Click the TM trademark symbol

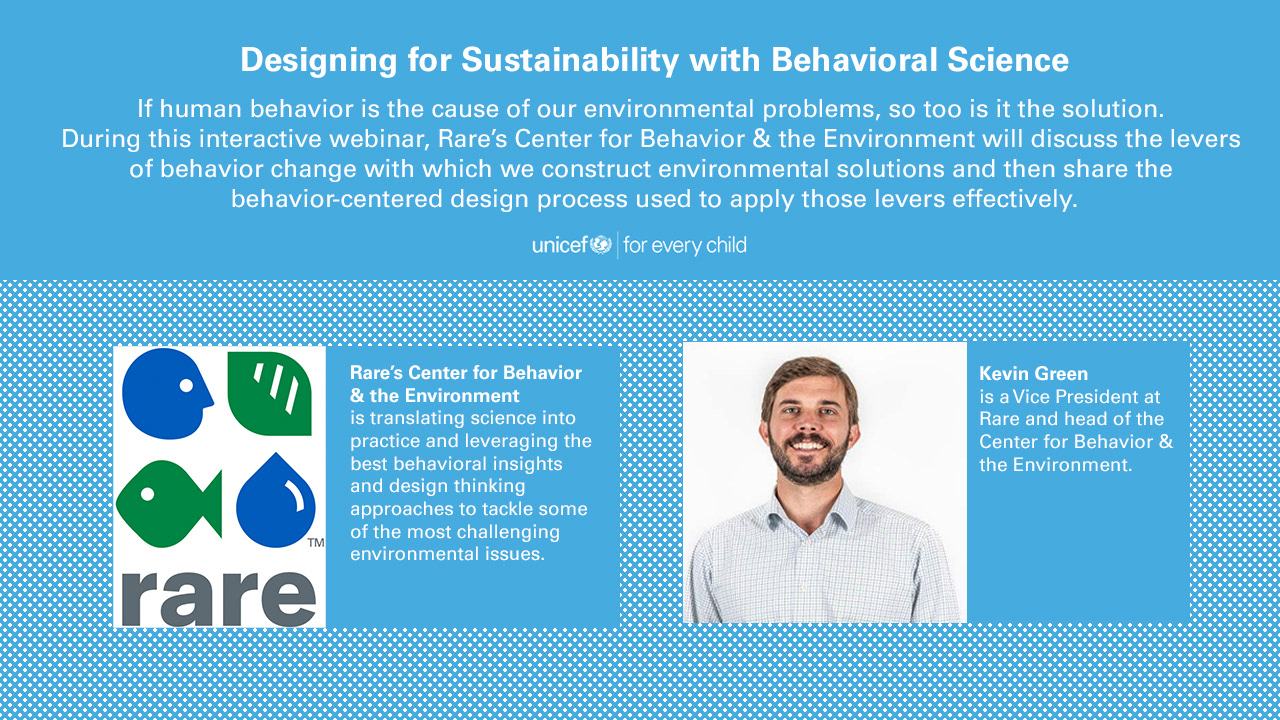pos(315,543)
